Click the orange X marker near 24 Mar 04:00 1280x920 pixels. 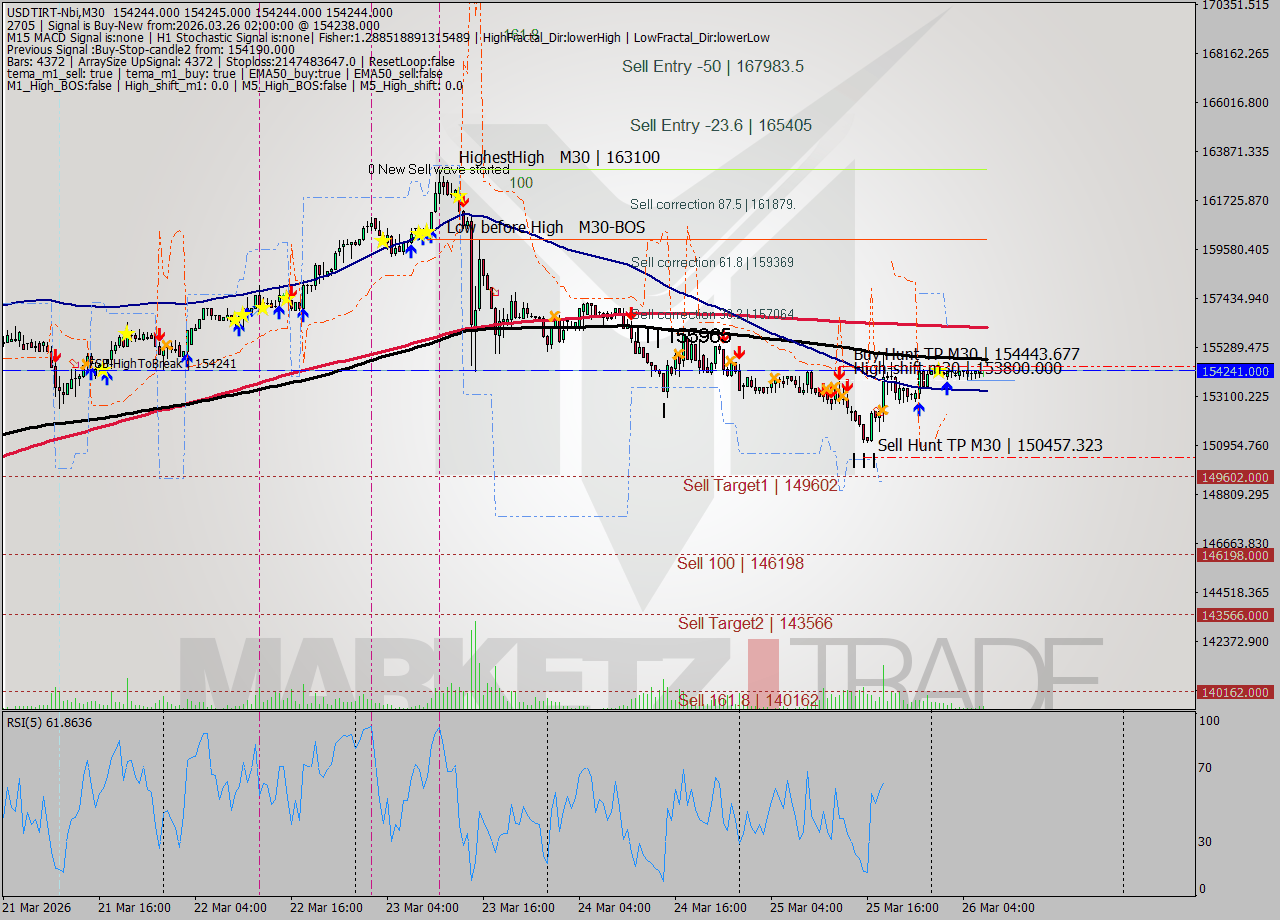point(679,354)
